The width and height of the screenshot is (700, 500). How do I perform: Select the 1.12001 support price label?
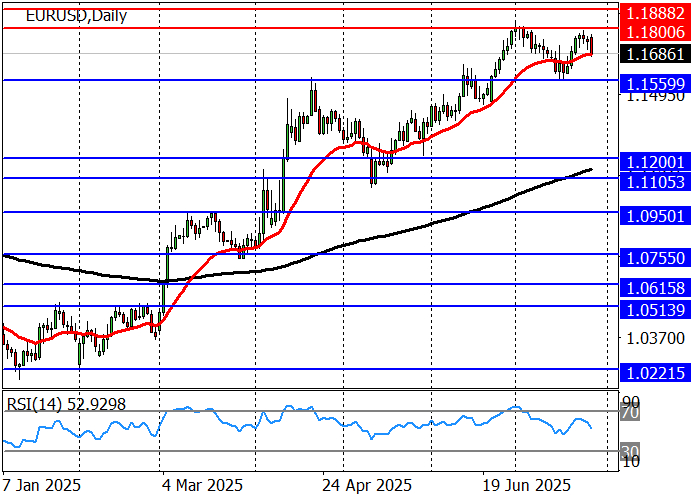(655, 162)
